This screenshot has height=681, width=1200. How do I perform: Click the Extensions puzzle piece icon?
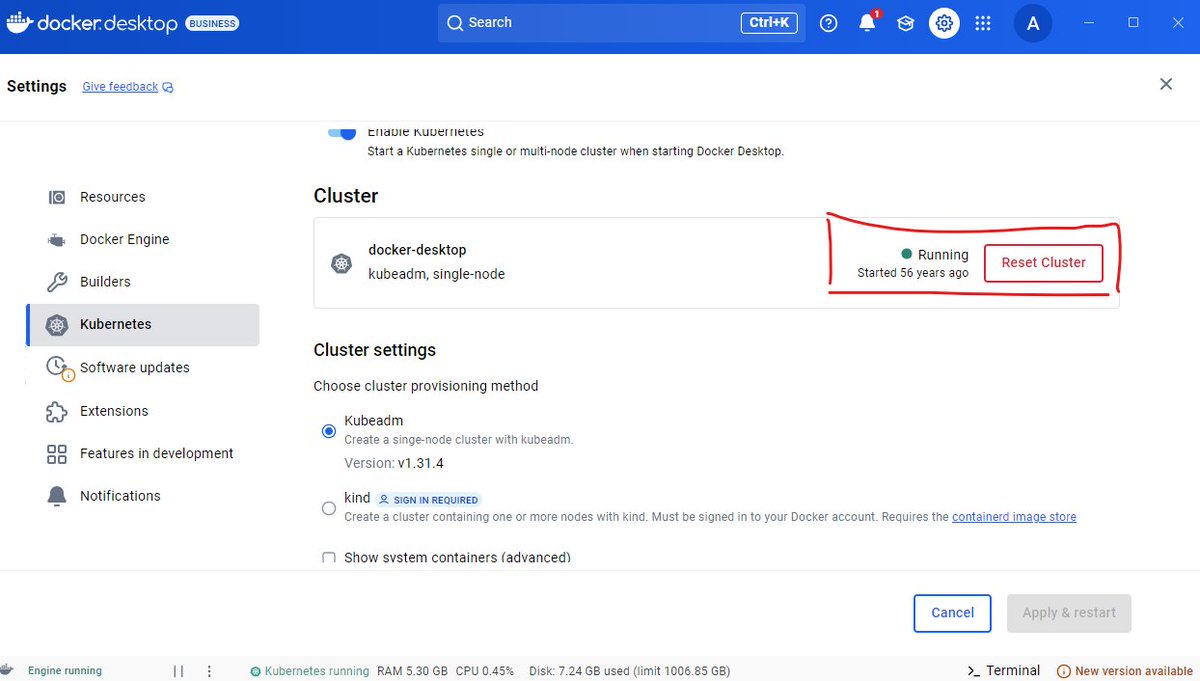pyautogui.click(x=57, y=411)
